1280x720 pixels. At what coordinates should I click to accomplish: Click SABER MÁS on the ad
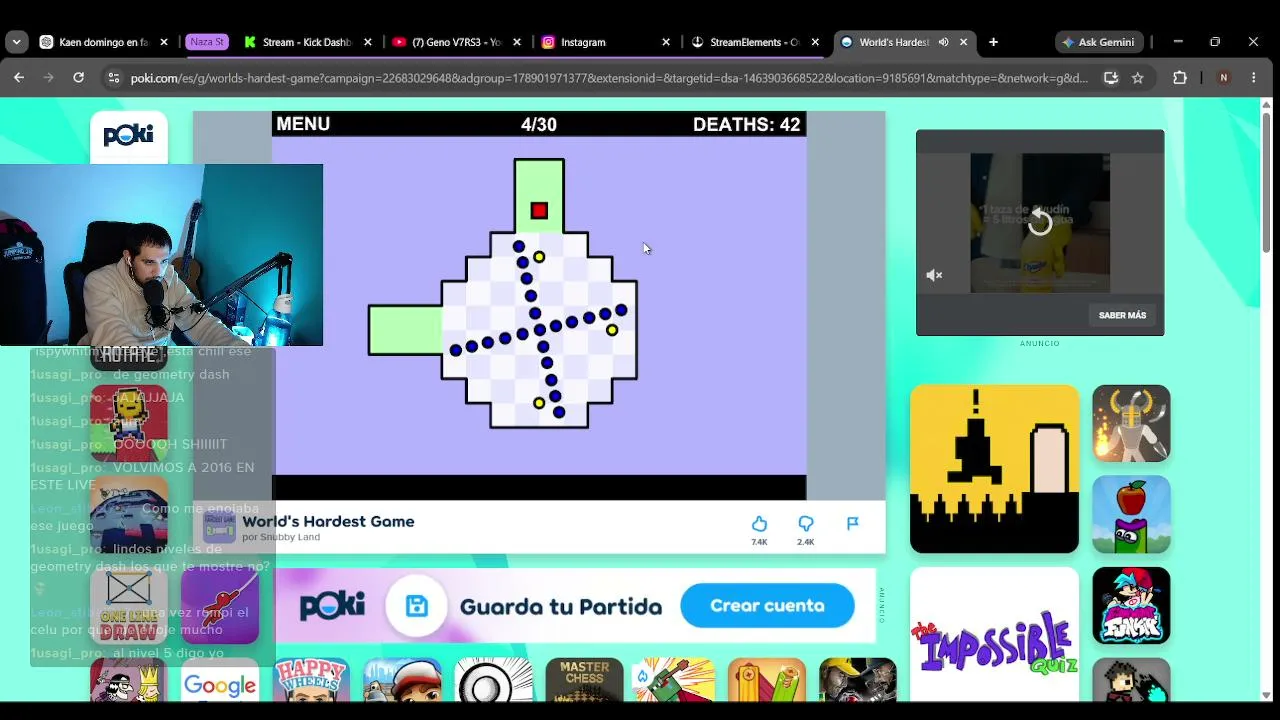tap(1122, 315)
